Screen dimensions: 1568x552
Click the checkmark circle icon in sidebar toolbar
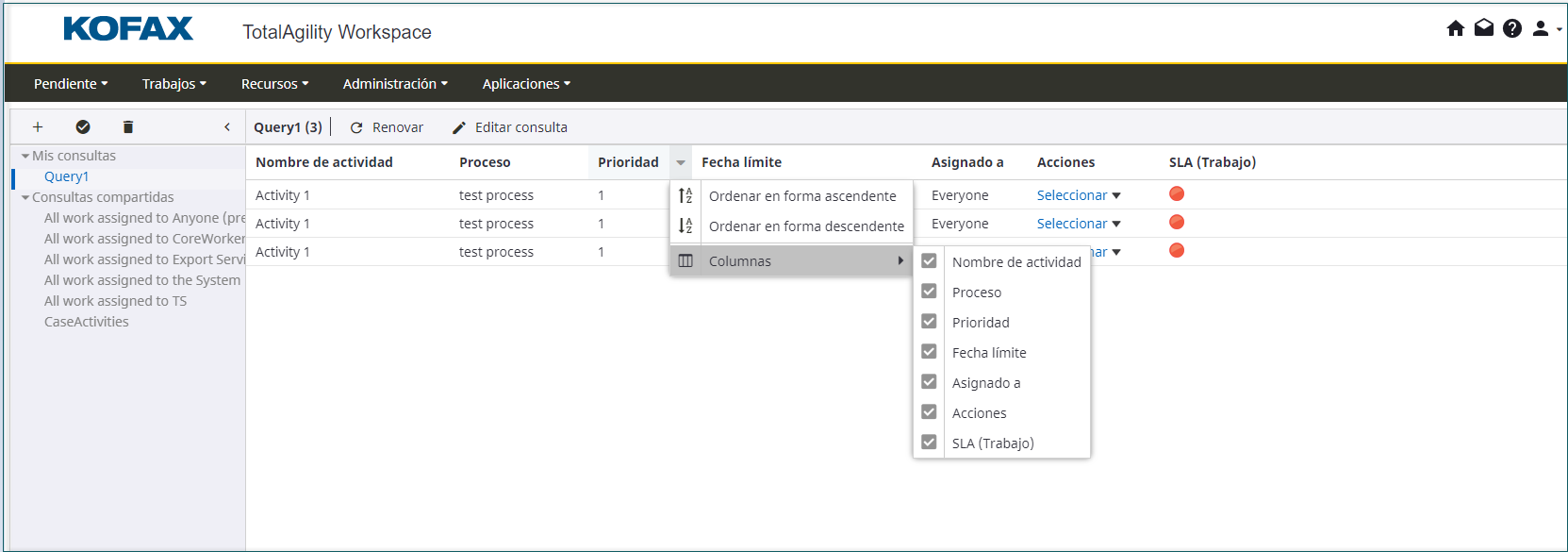pos(83,127)
